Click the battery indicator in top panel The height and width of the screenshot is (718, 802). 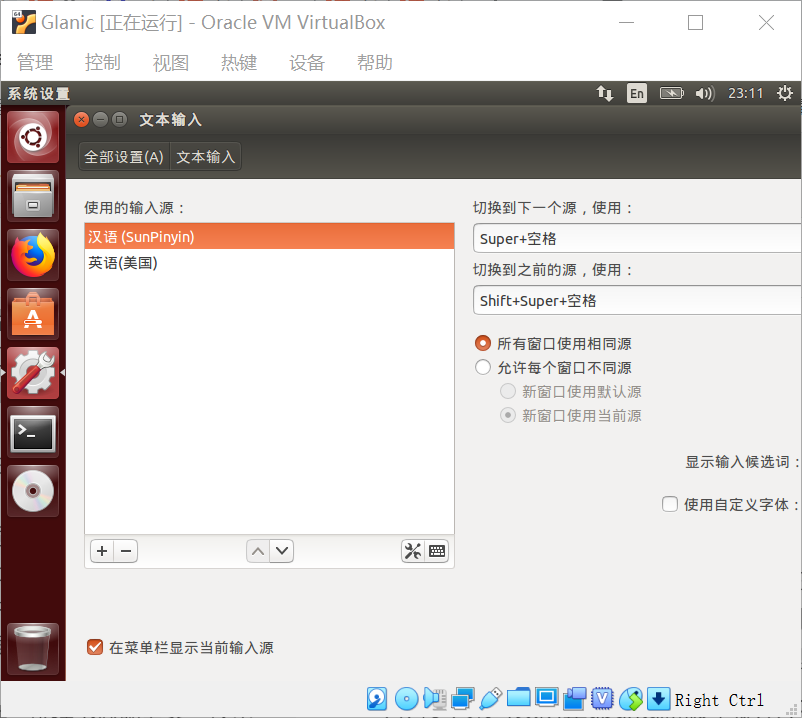tap(672, 94)
